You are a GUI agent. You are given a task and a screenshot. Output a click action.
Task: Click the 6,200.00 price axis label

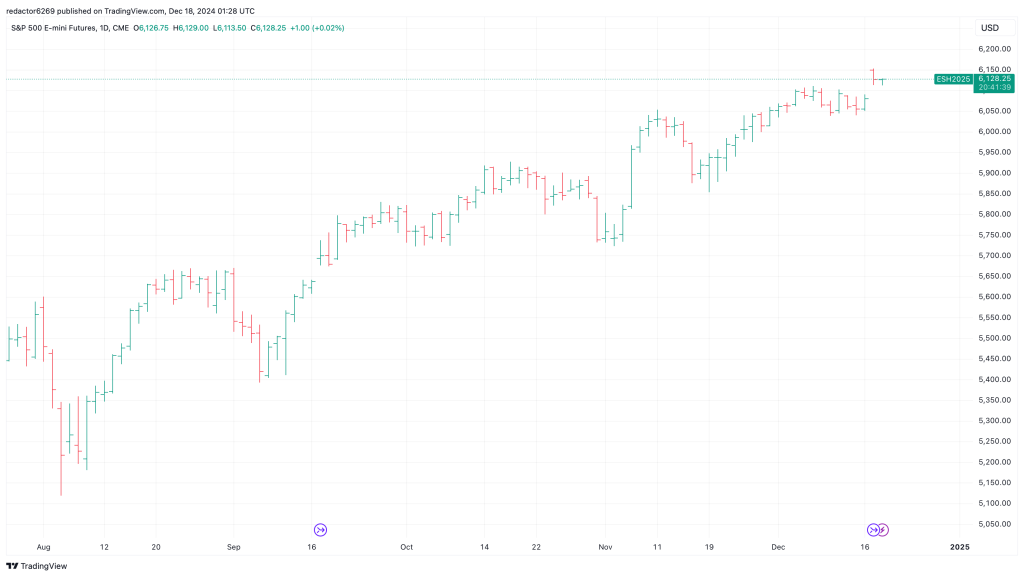993,49
